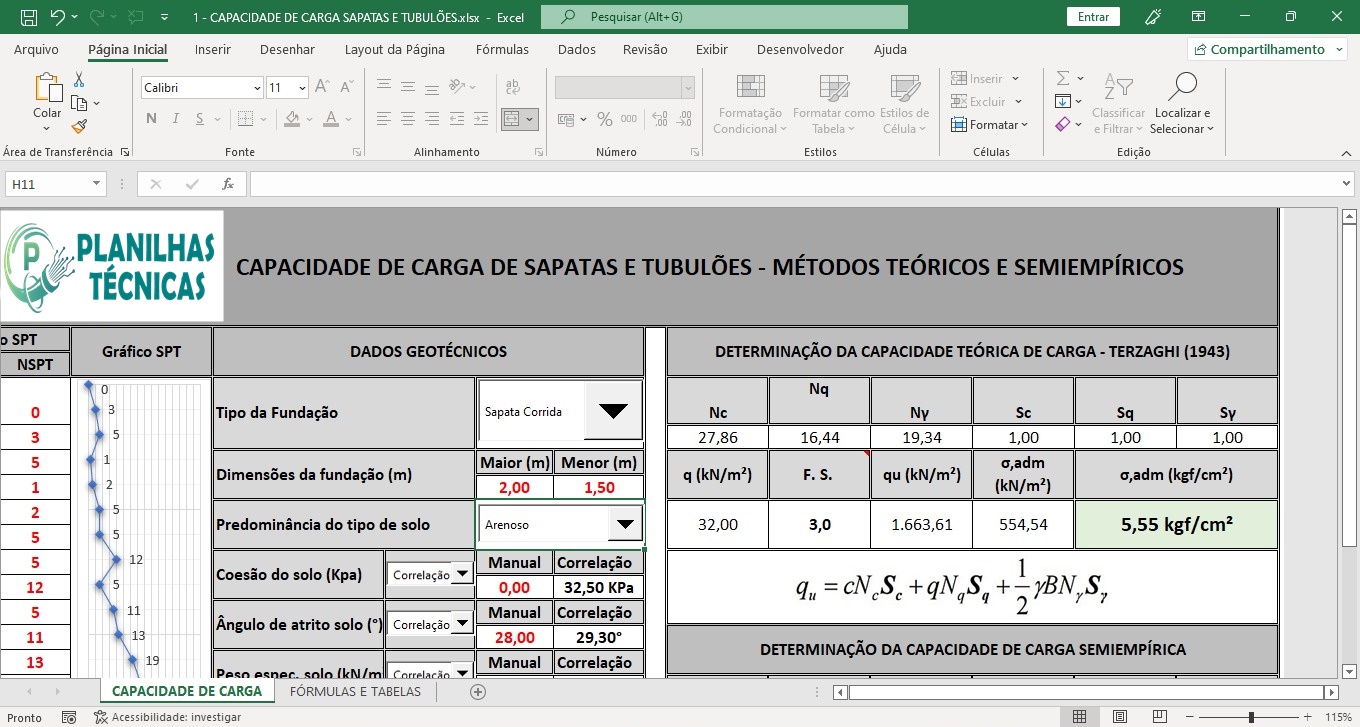Viewport: 1360px width, 727px height.
Task: Increase font size with larger A
Action: pyautogui.click(x=323, y=88)
